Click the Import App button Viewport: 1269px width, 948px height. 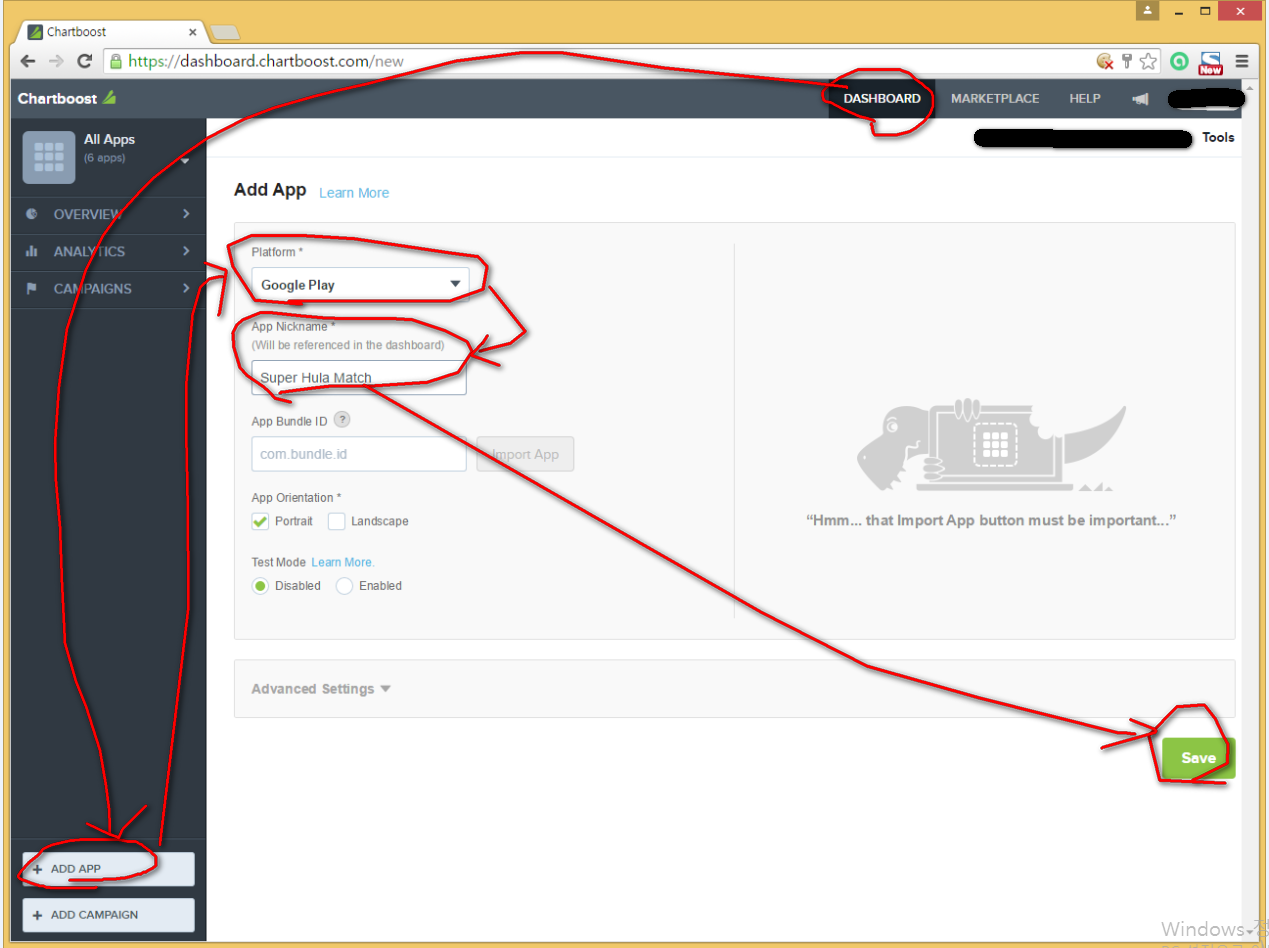pos(525,454)
